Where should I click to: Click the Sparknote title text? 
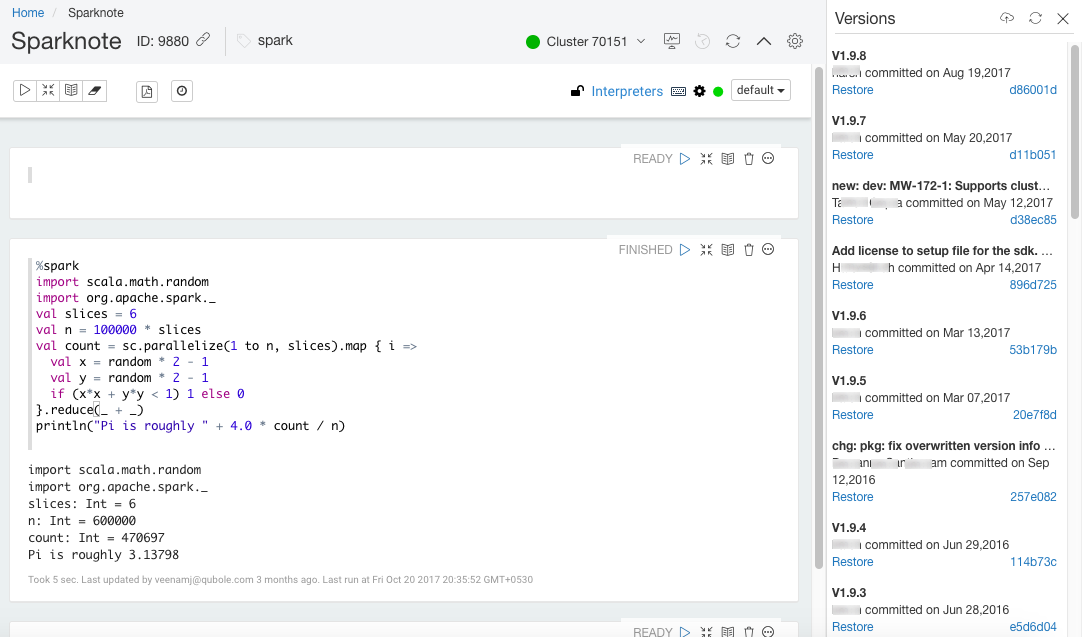[66, 41]
